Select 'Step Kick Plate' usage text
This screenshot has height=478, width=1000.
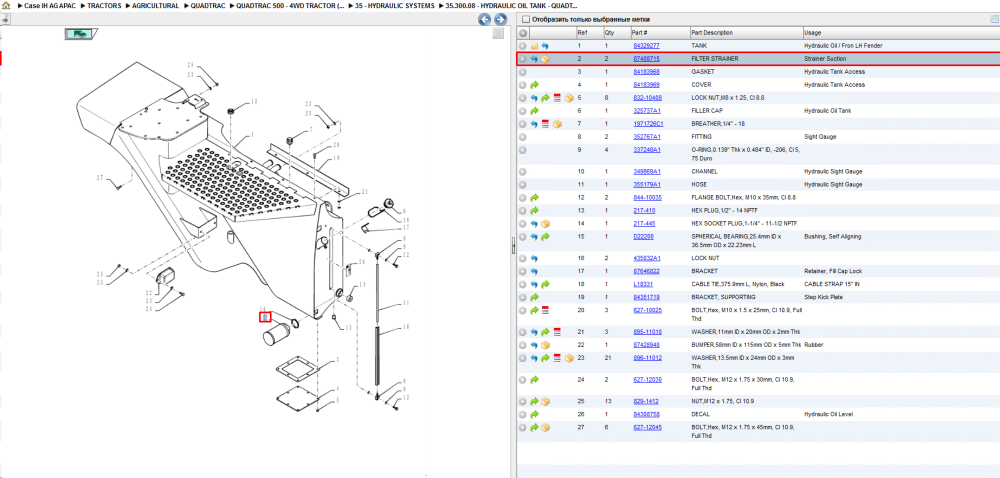823,297
